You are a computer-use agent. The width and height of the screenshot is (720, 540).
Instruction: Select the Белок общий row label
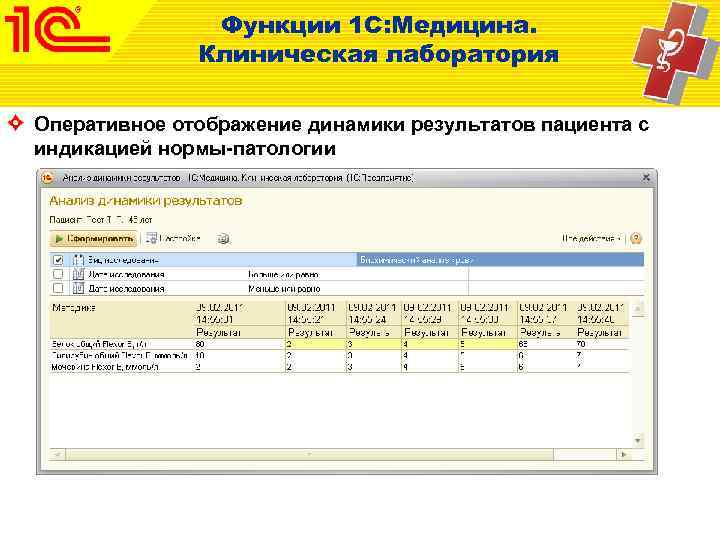(99, 344)
